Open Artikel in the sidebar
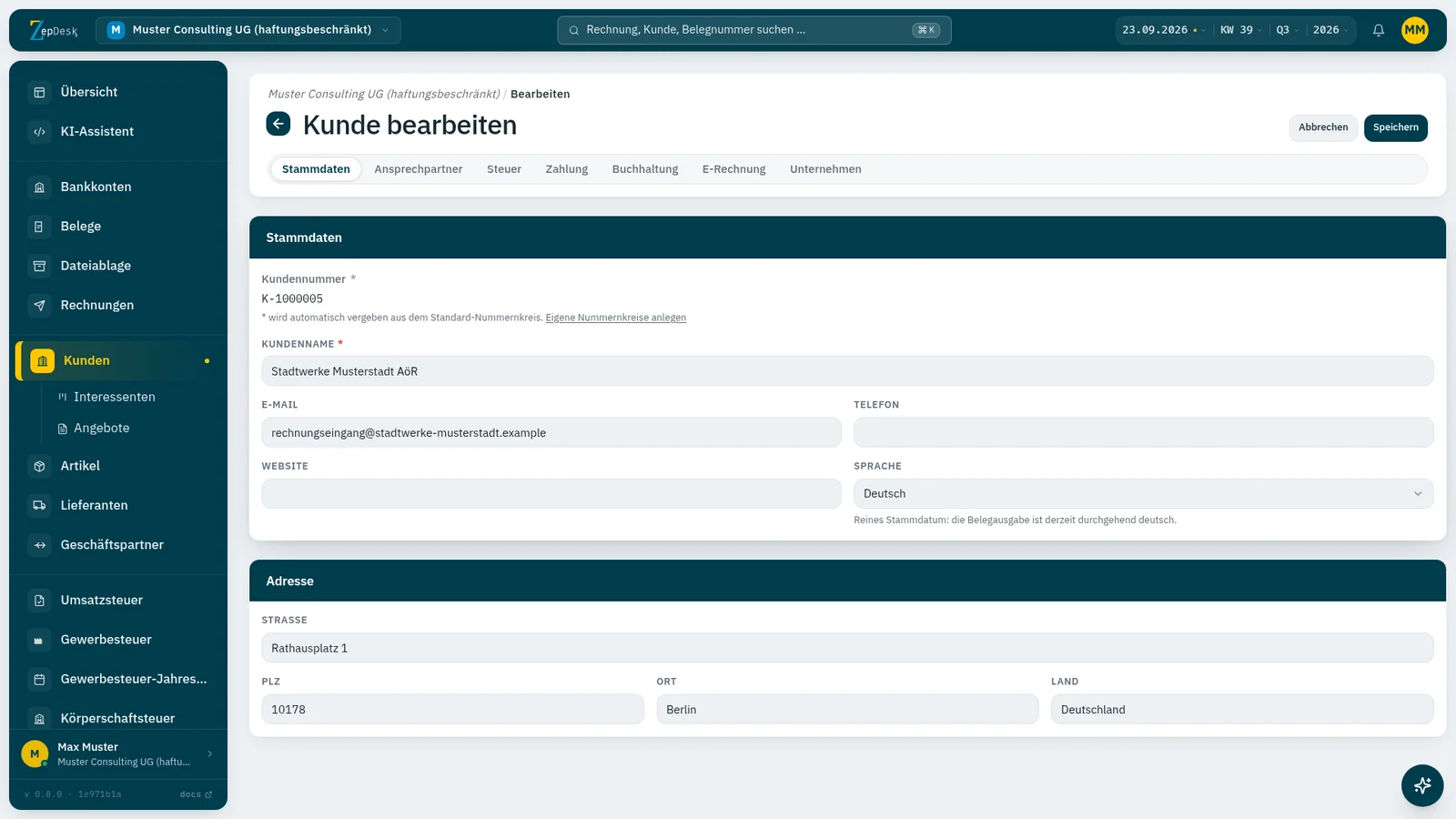Image resolution: width=1456 pixels, height=819 pixels. (x=118, y=466)
